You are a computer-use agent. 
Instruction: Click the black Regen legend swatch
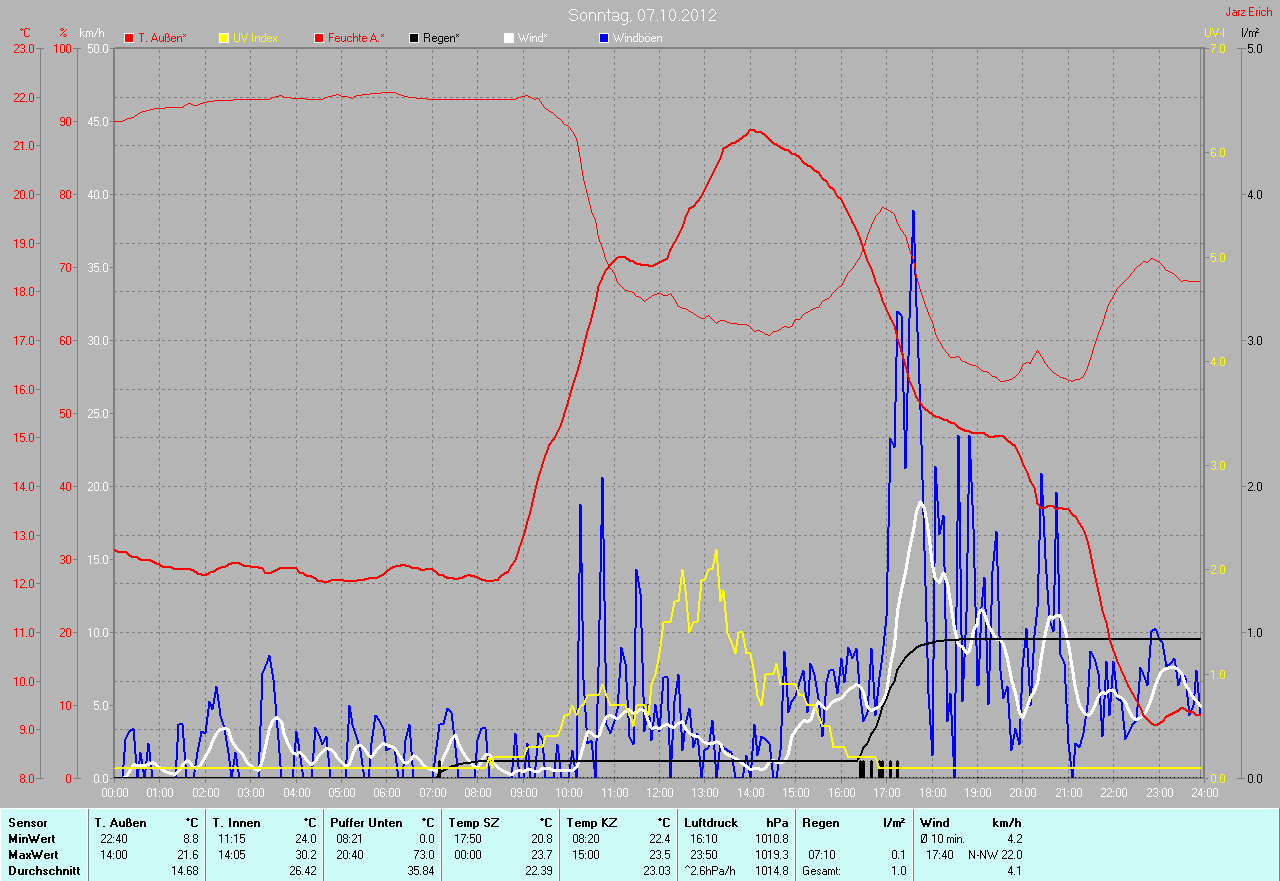(x=414, y=38)
